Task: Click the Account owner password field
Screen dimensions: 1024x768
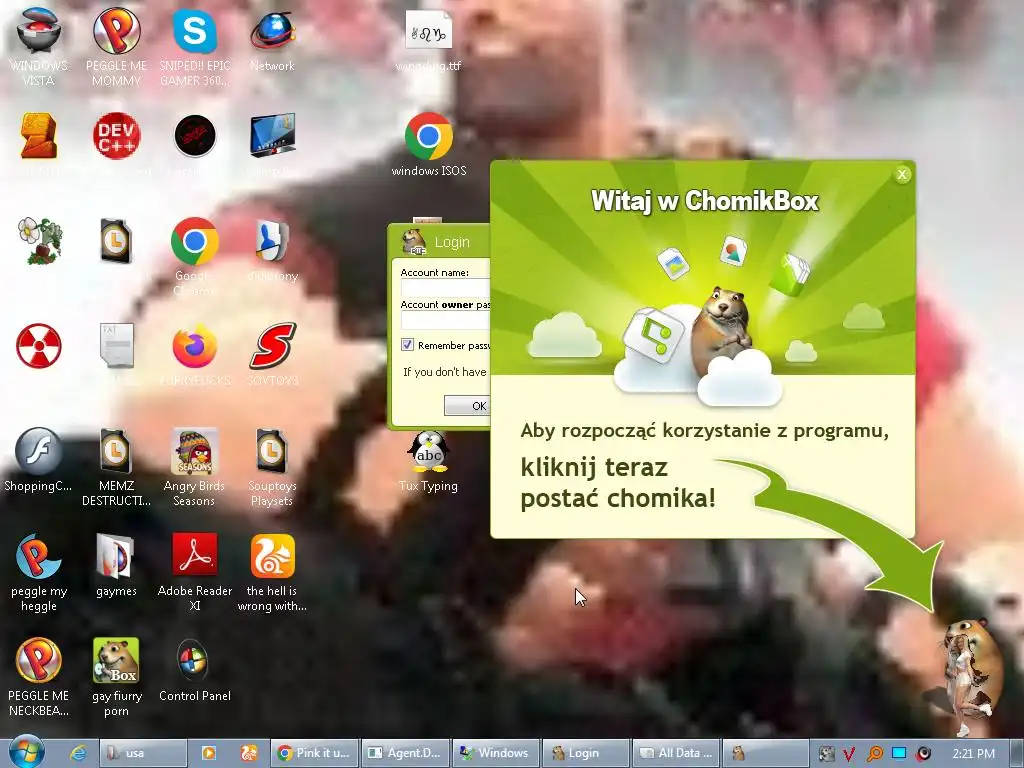Action: click(x=445, y=320)
